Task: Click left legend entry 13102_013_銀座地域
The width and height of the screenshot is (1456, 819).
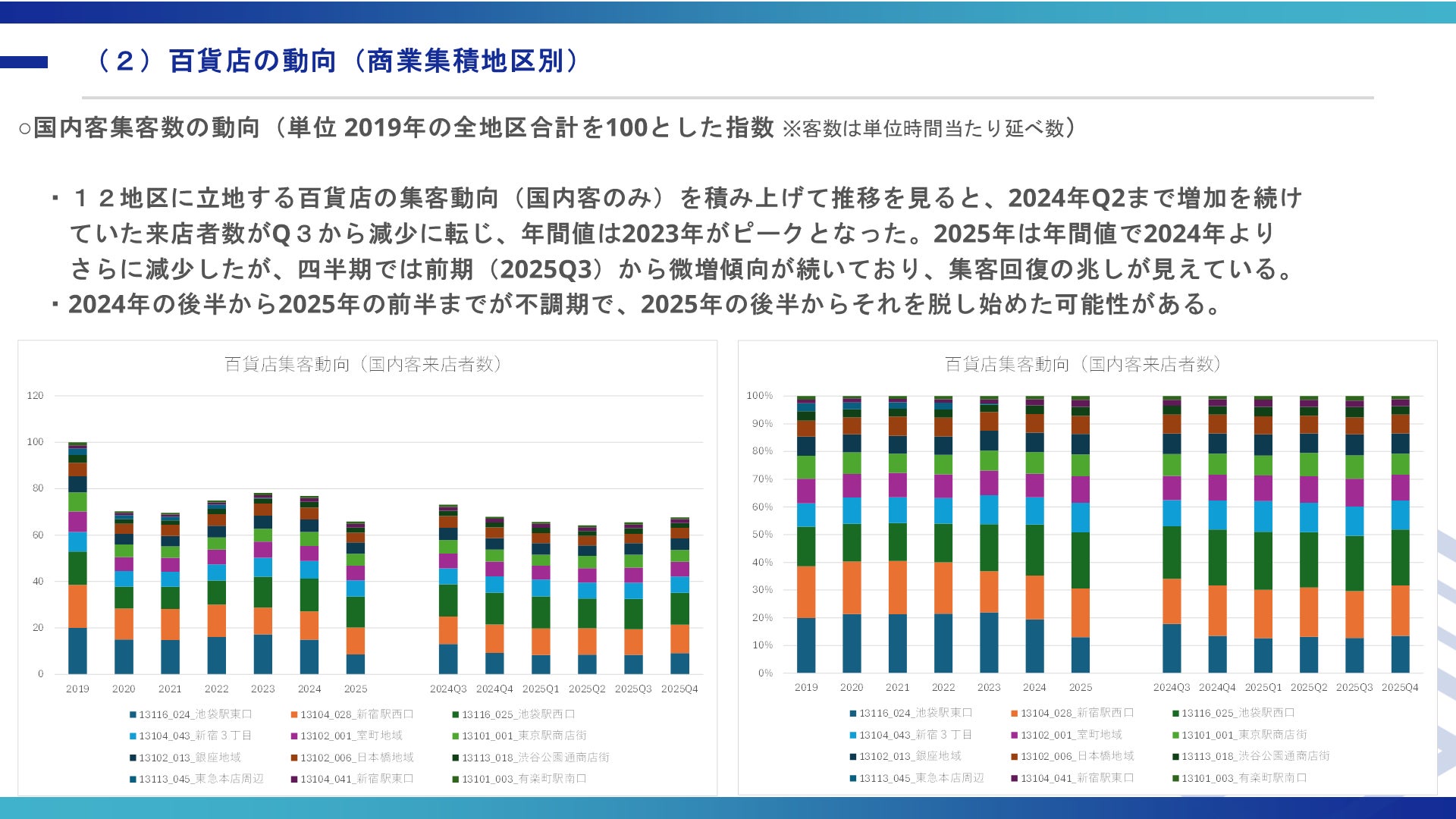Action: (x=190, y=758)
